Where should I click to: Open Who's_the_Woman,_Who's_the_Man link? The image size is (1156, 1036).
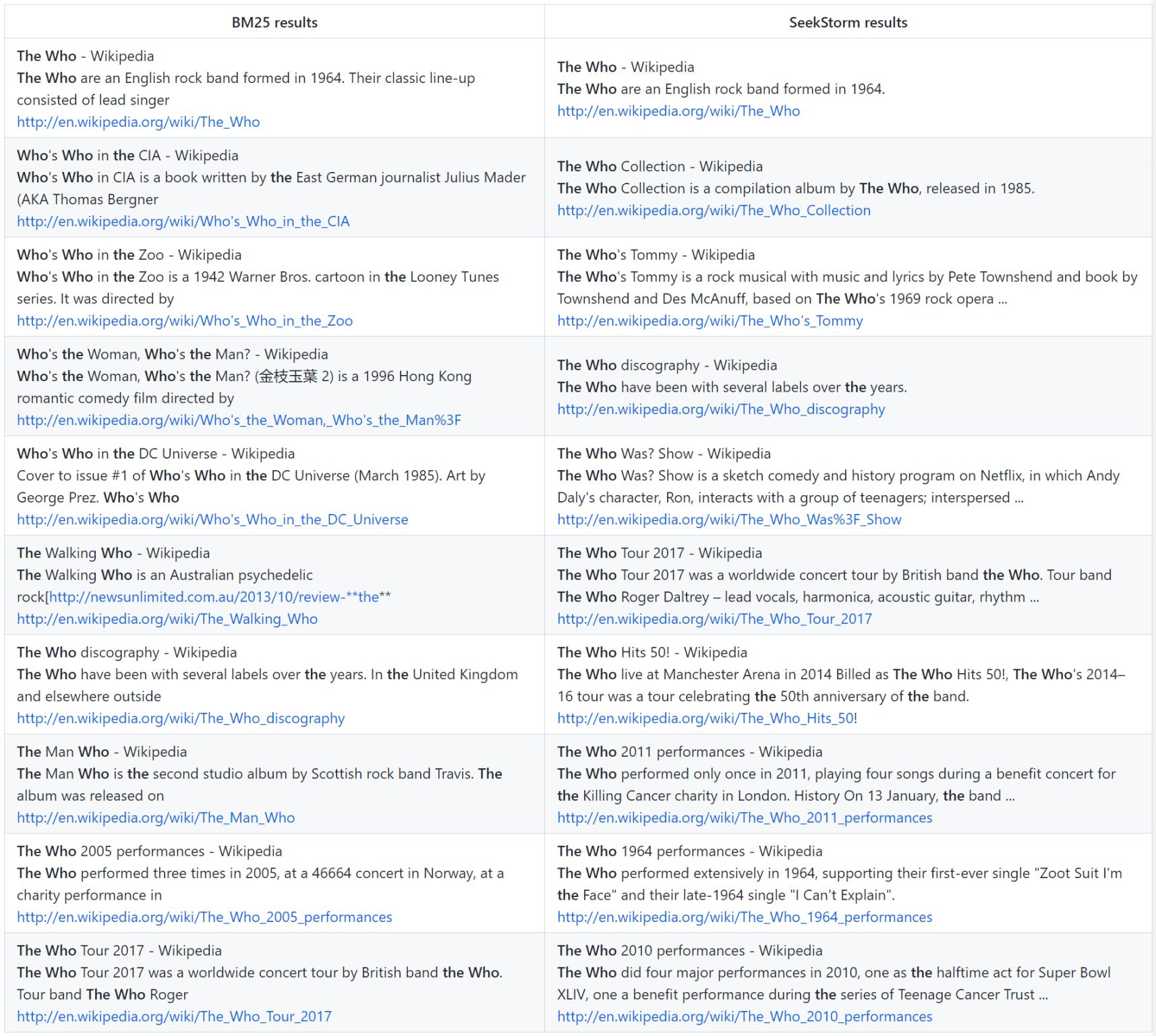239,420
